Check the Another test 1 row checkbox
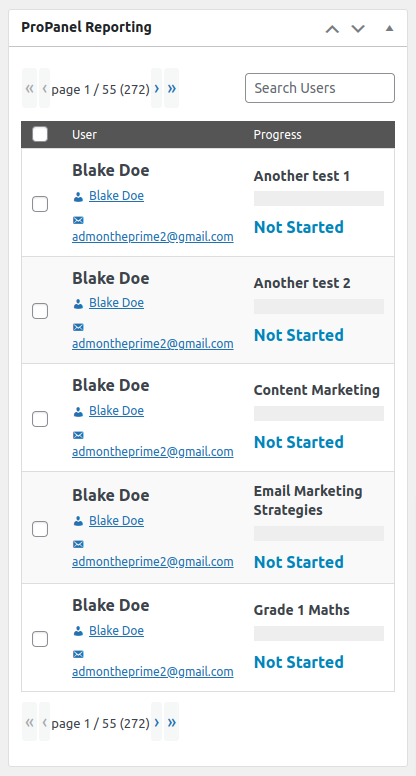Screen dimensions: 416x776 point(40,204)
